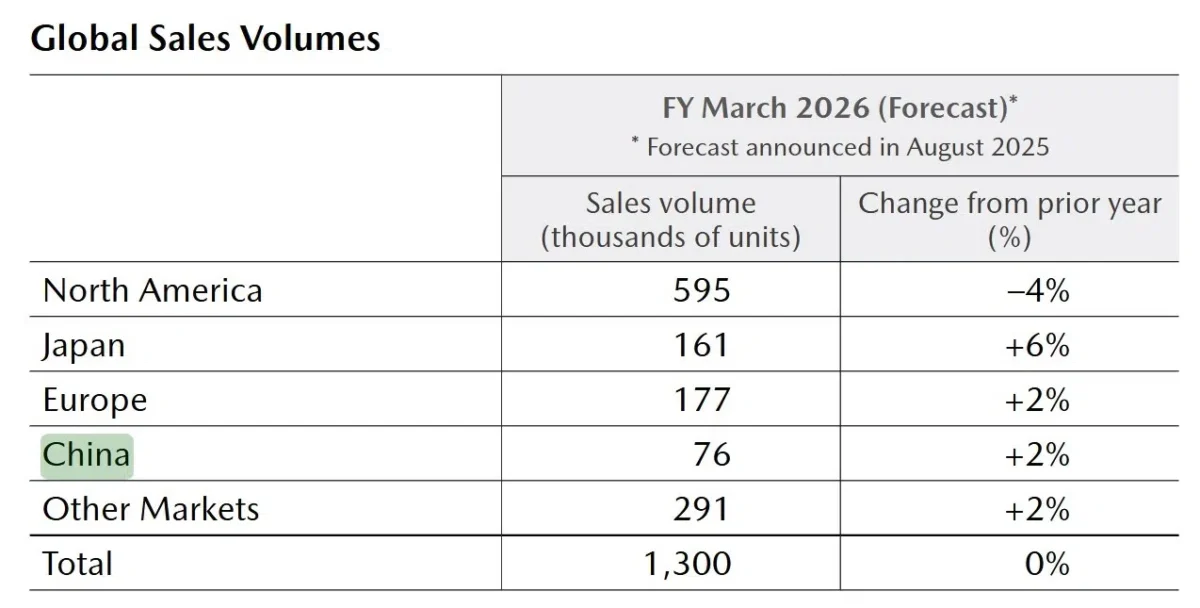Select the Total row's 0% change
1200x608 pixels.
click(x=1047, y=563)
